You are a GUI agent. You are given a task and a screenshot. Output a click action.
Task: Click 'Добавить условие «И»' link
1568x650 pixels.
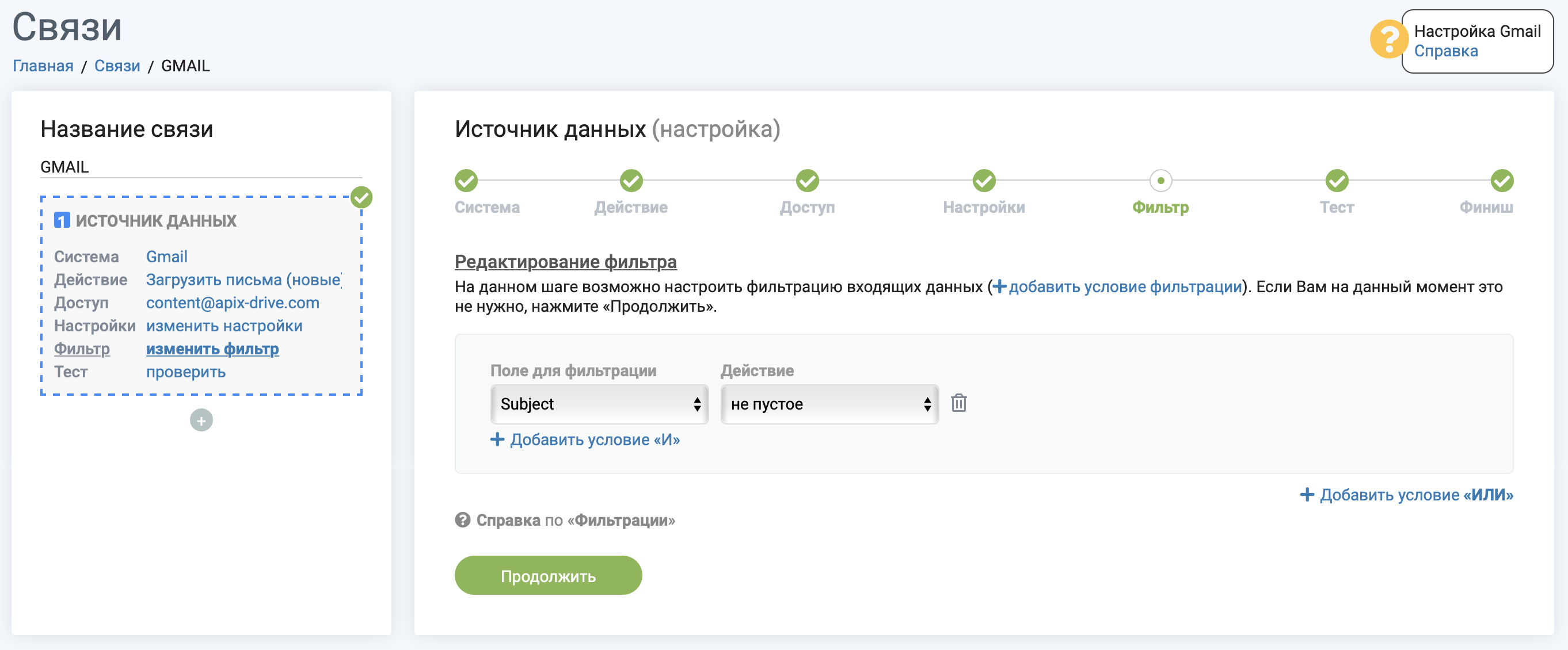pos(585,439)
